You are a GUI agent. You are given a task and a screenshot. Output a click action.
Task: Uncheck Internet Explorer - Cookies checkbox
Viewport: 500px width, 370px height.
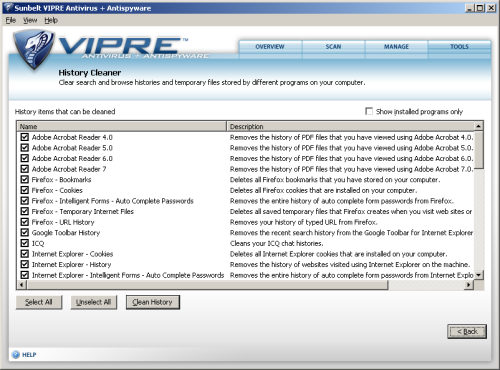click(25, 254)
